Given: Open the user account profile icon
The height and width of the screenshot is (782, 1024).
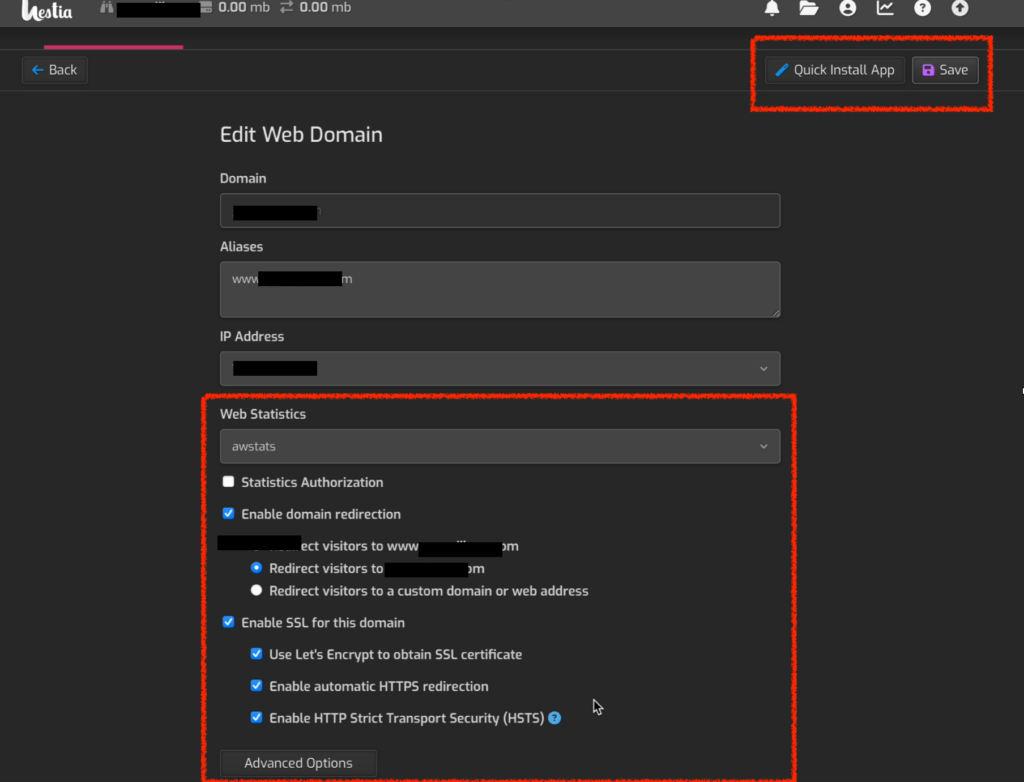Looking at the screenshot, I should tap(848, 8).
